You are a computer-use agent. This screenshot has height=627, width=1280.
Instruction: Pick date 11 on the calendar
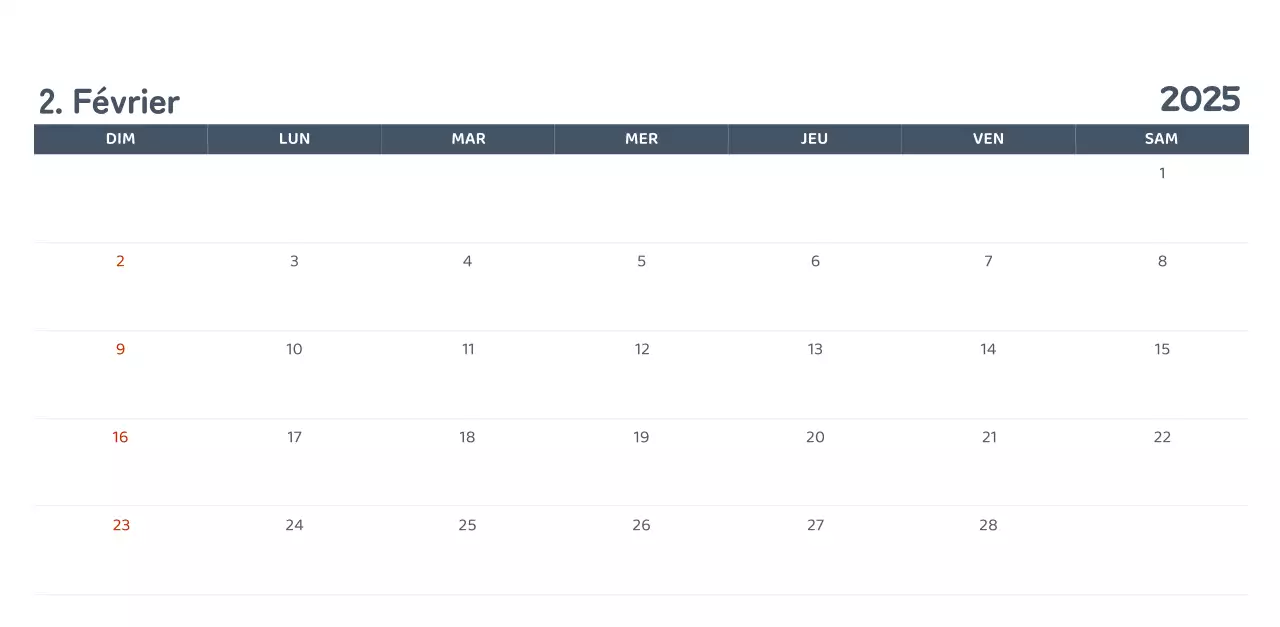coord(468,349)
